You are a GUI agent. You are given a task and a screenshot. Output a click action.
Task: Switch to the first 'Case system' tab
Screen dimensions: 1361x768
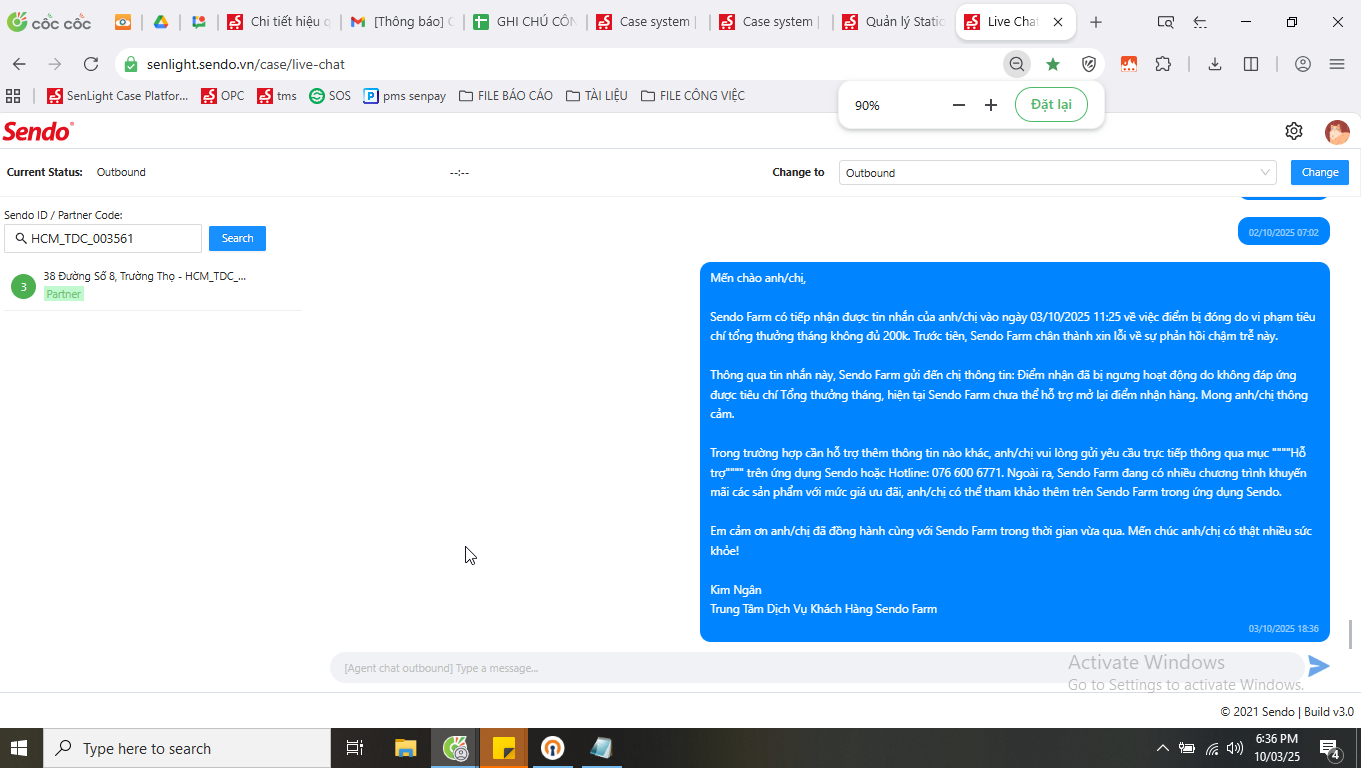648,22
